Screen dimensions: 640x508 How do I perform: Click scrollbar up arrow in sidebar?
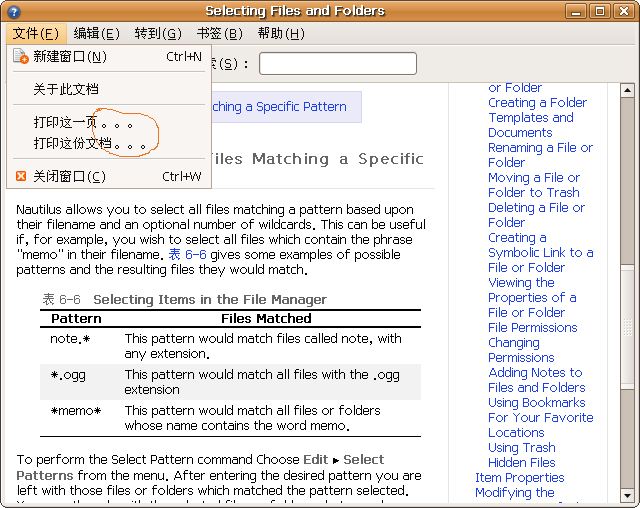[x=627, y=90]
